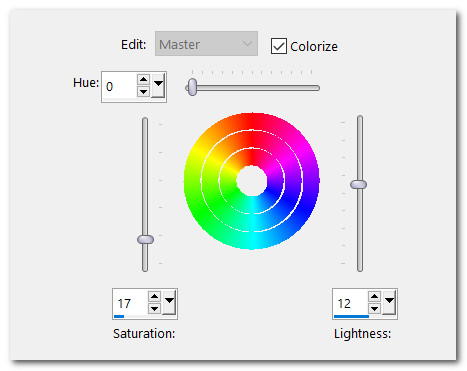Increase Saturation with up arrow

[x=154, y=296]
